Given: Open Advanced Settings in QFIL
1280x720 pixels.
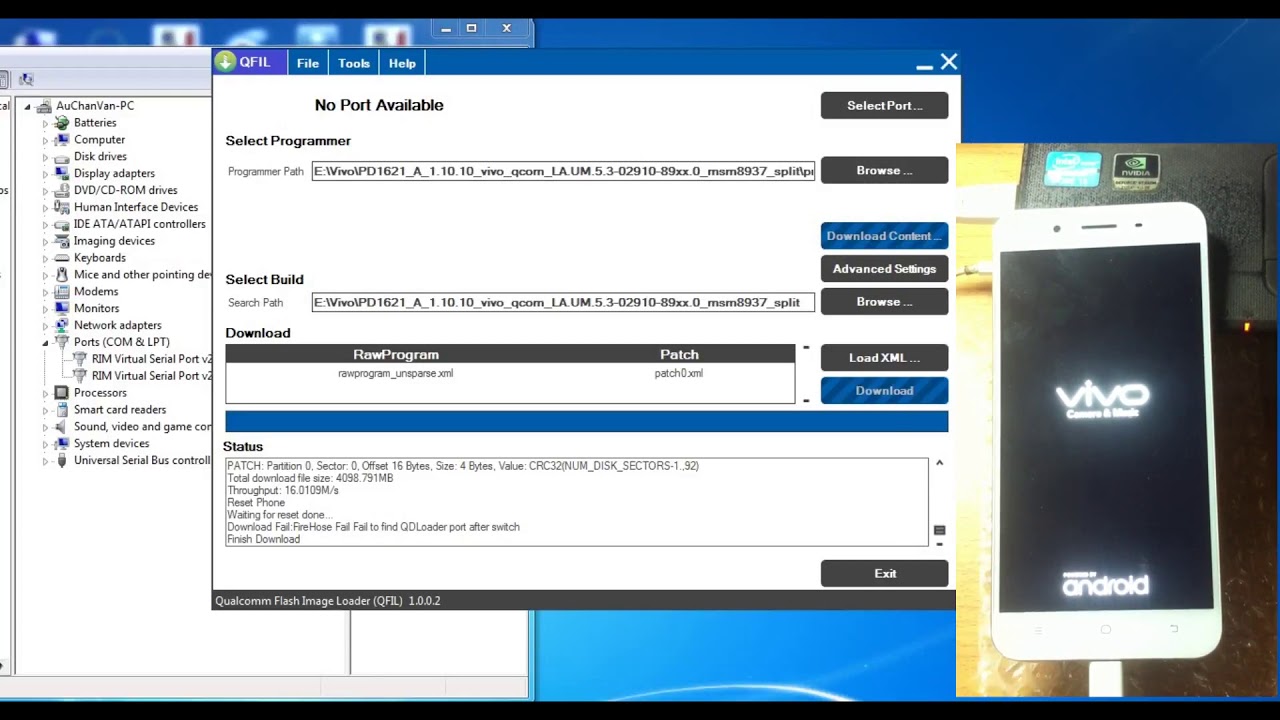Looking at the screenshot, I should click(x=884, y=269).
